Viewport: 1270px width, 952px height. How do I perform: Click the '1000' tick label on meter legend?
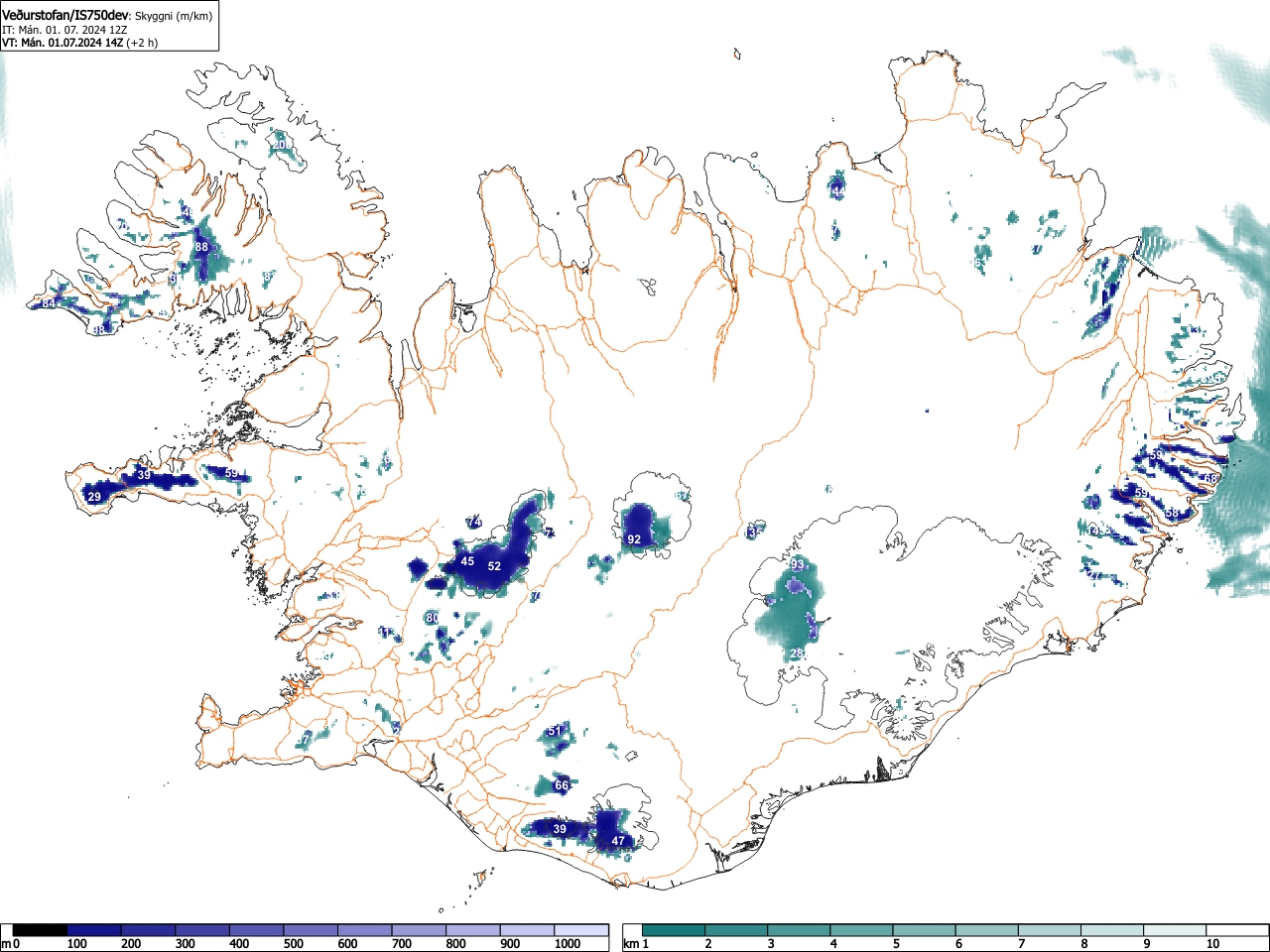(568, 945)
